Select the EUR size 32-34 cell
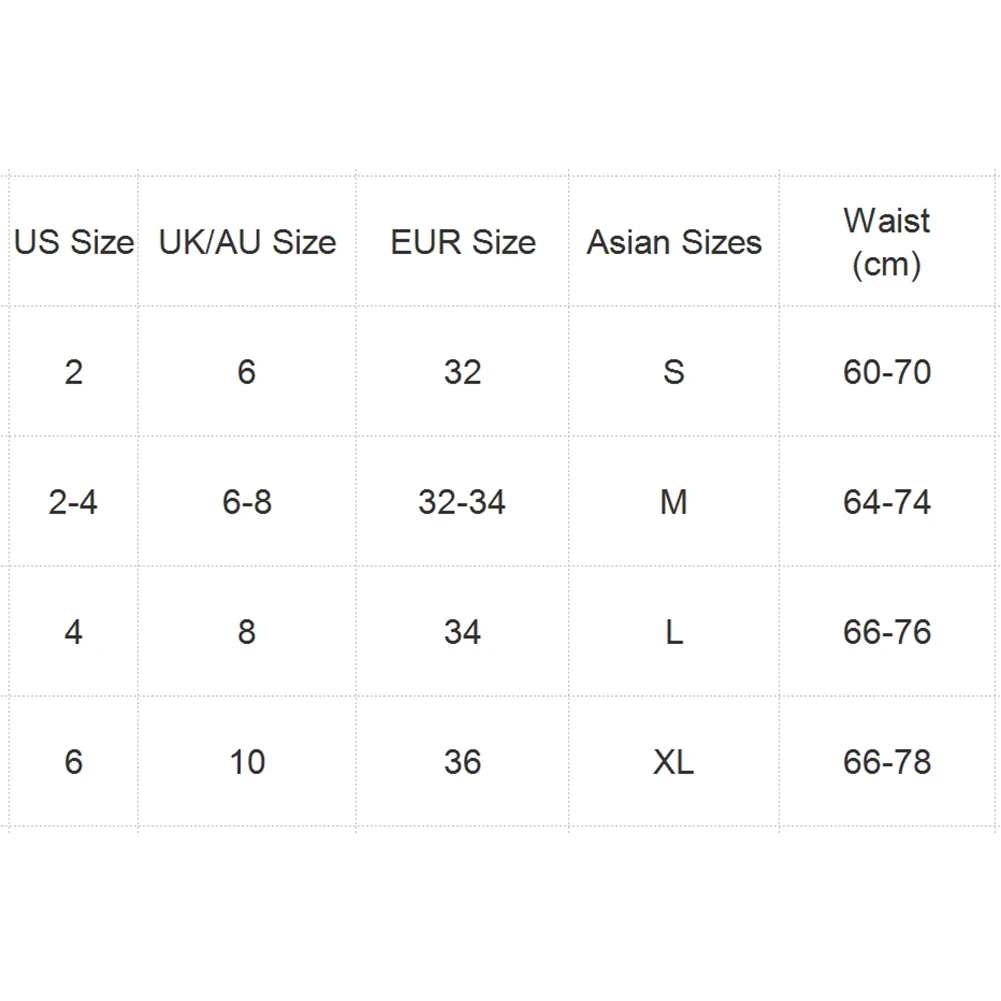Screen dimensions: 1001x1001 [x=462, y=502]
